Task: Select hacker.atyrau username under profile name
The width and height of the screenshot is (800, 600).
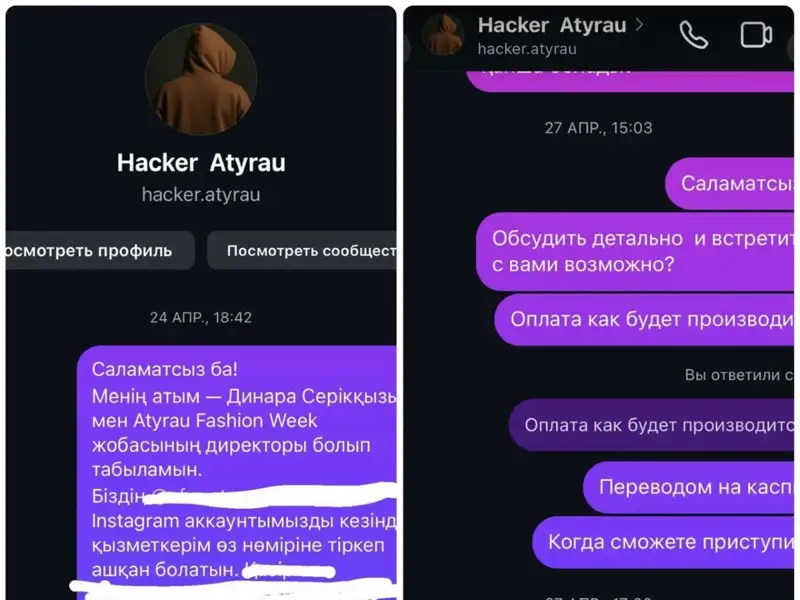Action: click(201, 194)
